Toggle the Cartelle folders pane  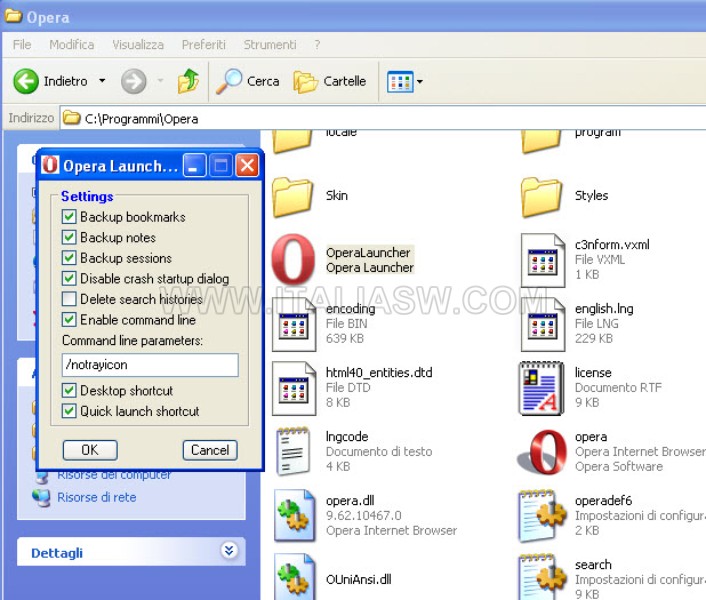coord(330,81)
